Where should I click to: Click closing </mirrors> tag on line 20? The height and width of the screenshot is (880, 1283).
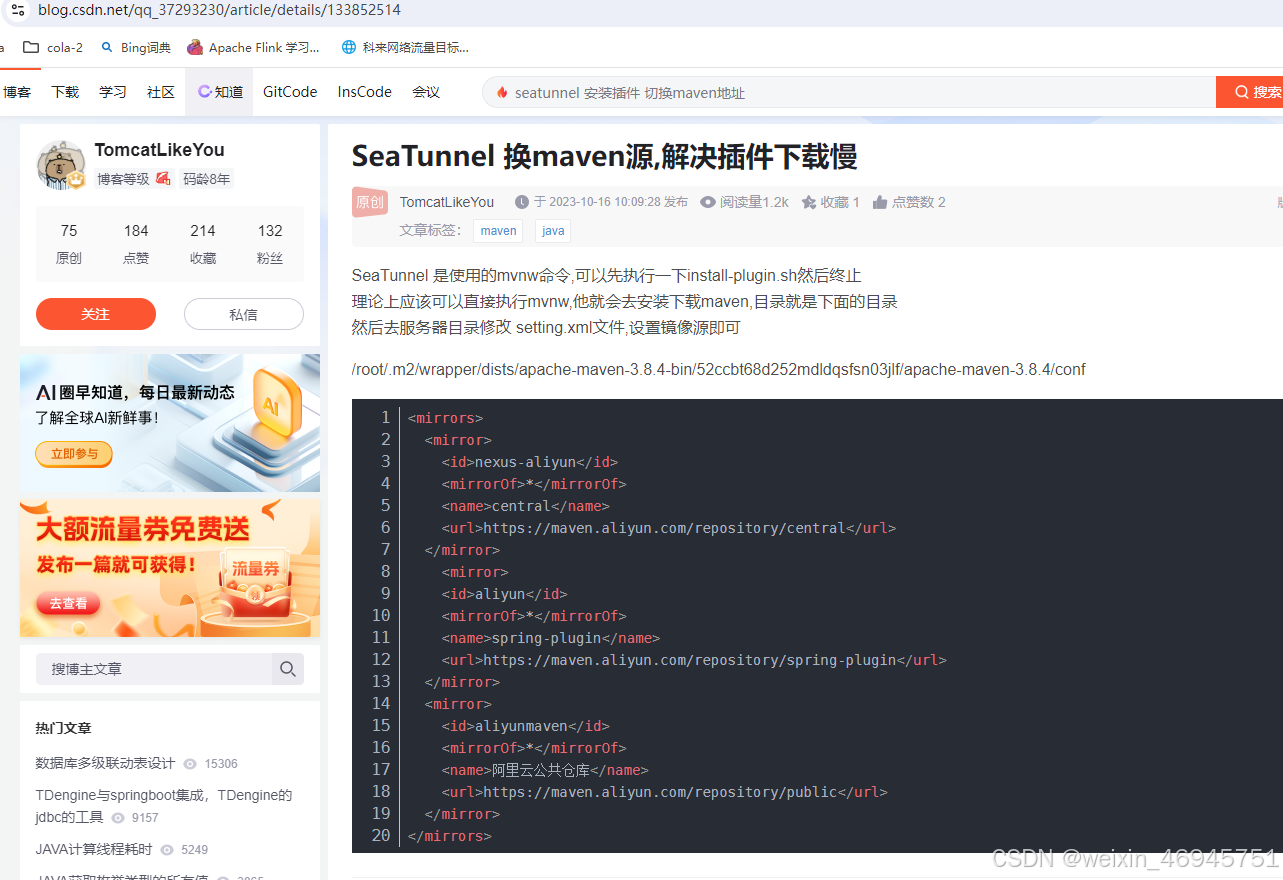(x=450, y=836)
